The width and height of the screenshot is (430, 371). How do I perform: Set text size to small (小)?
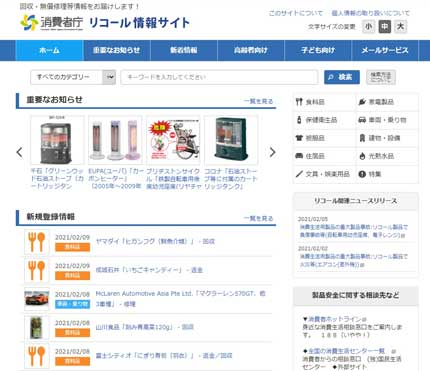pyautogui.click(x=368, y=26)
